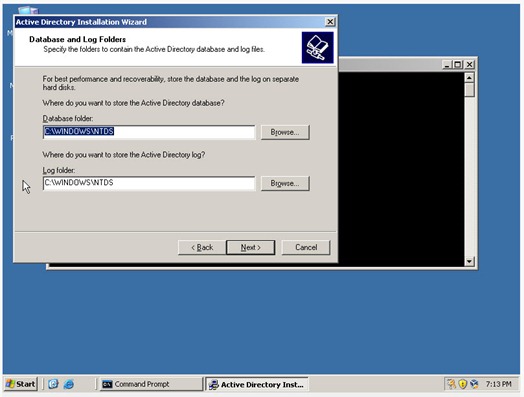Open the Start menu
The width and height of the screenshot is (524, 397).
tap(21, 384)
